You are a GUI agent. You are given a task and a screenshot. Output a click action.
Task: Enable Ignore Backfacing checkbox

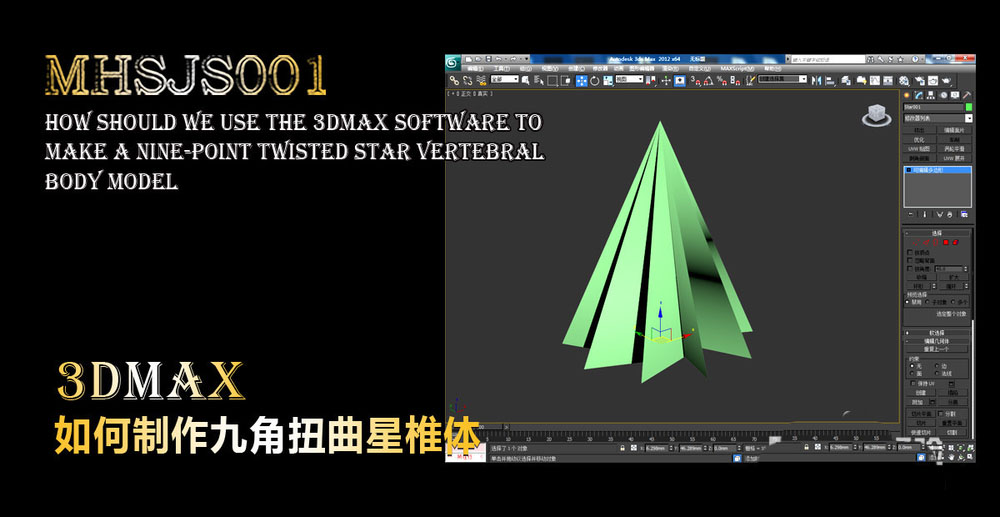pyautogui.click(x=909, y=261)
